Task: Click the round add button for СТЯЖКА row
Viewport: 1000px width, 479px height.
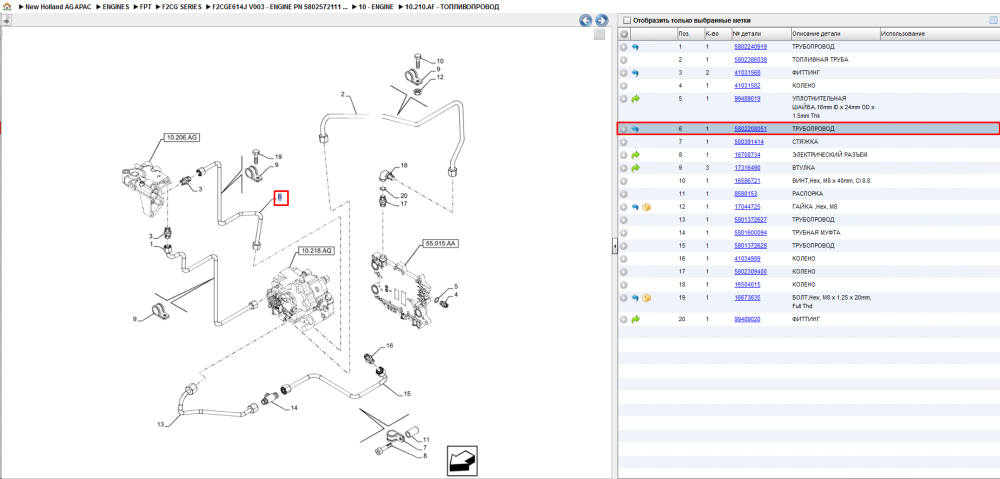Action: coord(624,142)
